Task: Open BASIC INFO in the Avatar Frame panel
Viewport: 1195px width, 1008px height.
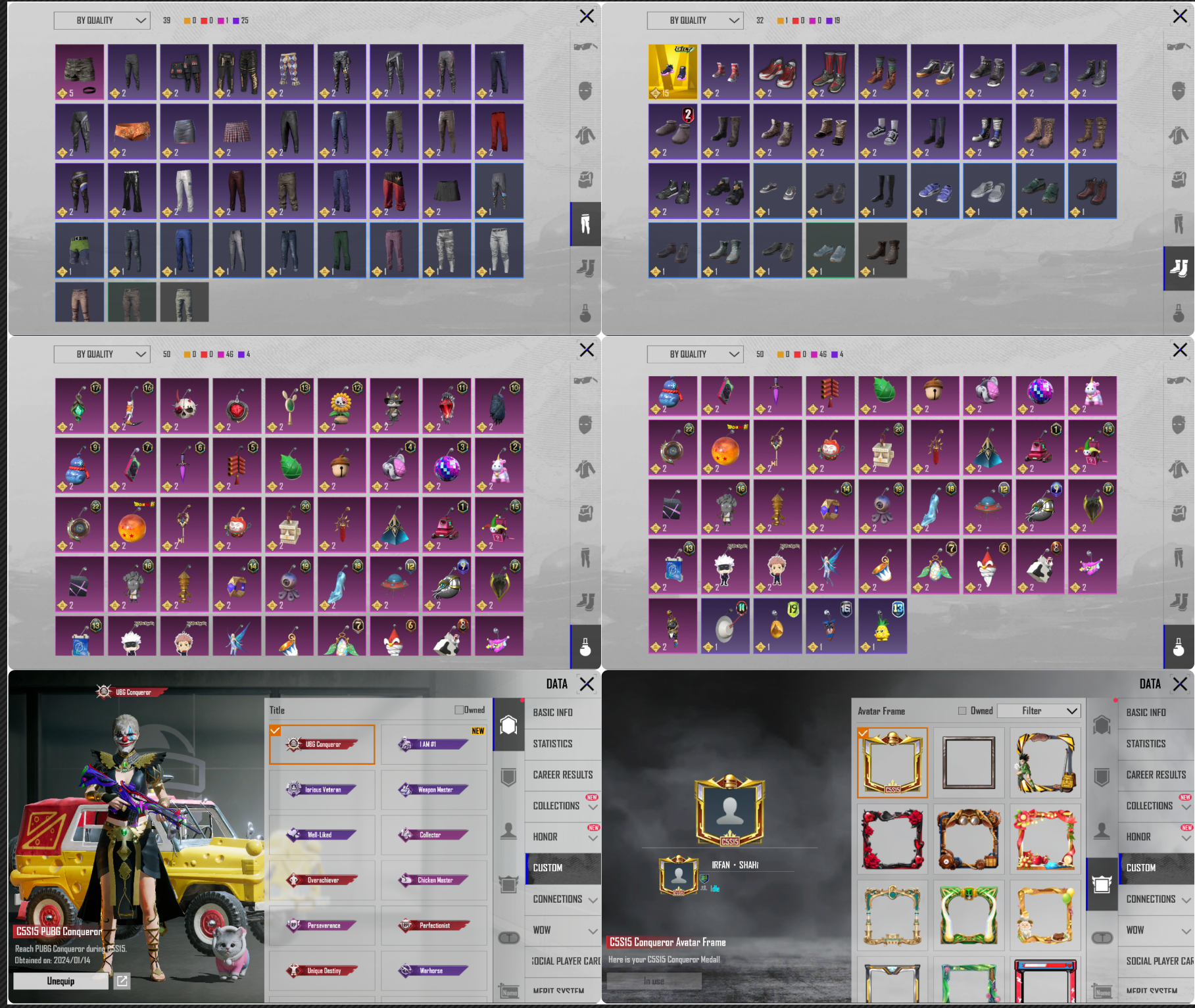Action: [1157, 712]
